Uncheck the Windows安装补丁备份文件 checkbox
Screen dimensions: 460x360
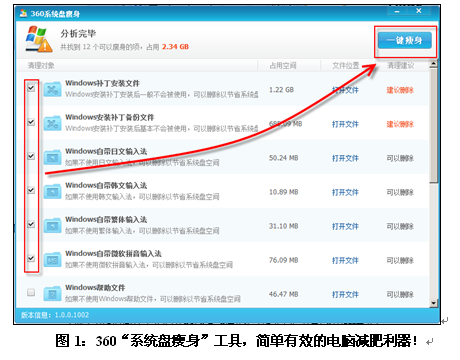(31, 122)
